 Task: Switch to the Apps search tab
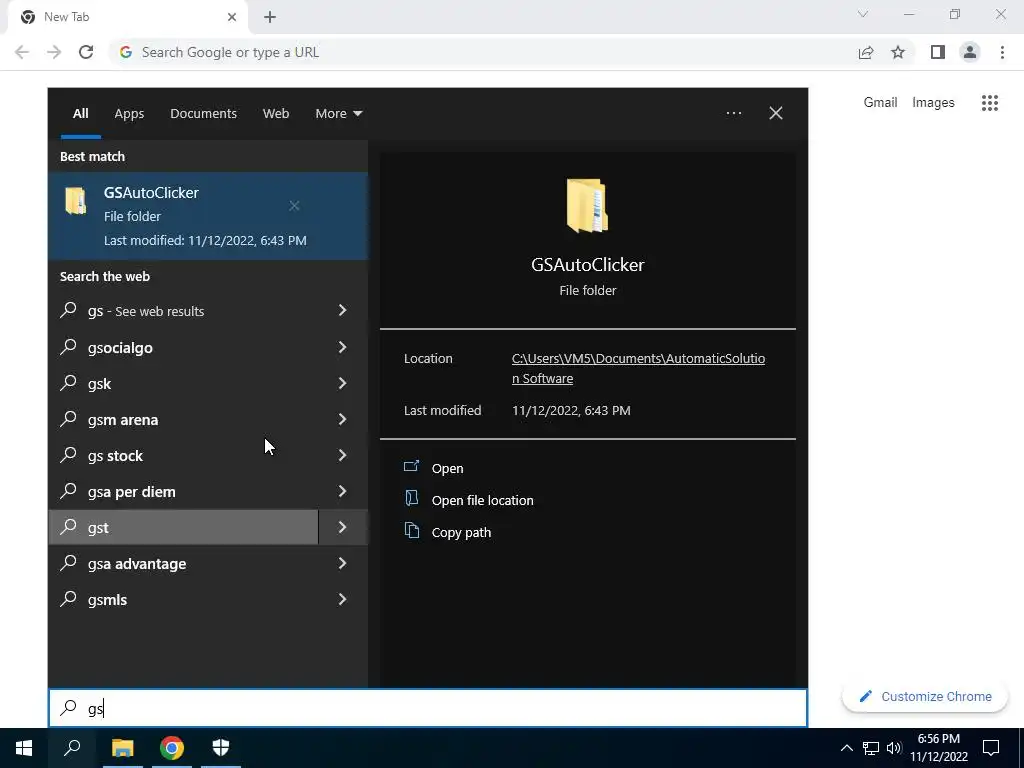point(129,114)
